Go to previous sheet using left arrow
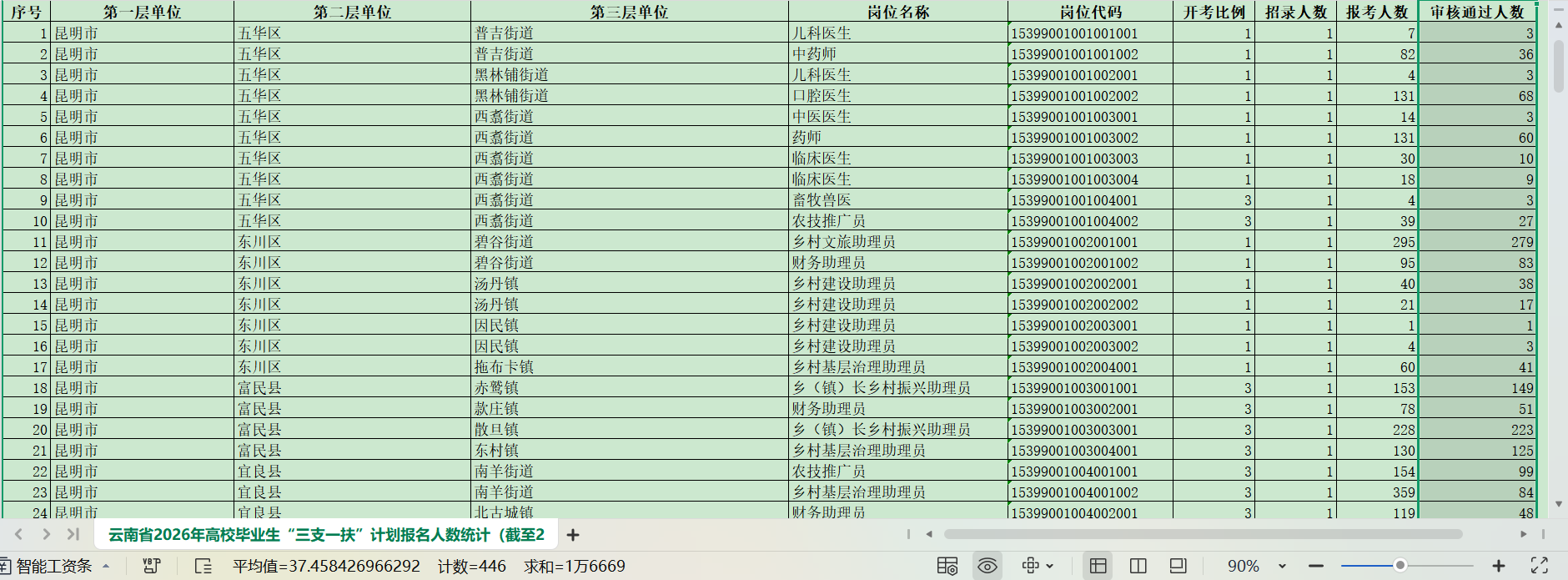Viewport: 1568px width, 580px height. click(19, 534)
